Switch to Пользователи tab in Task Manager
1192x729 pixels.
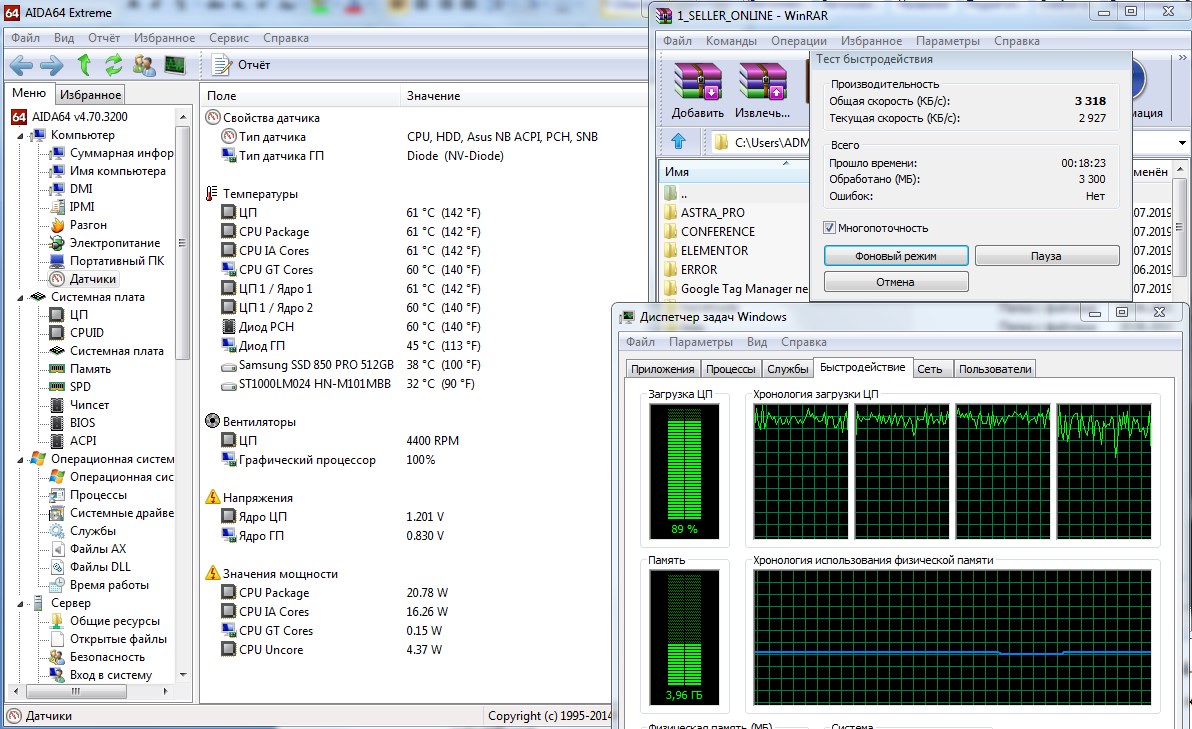[995, 369]
